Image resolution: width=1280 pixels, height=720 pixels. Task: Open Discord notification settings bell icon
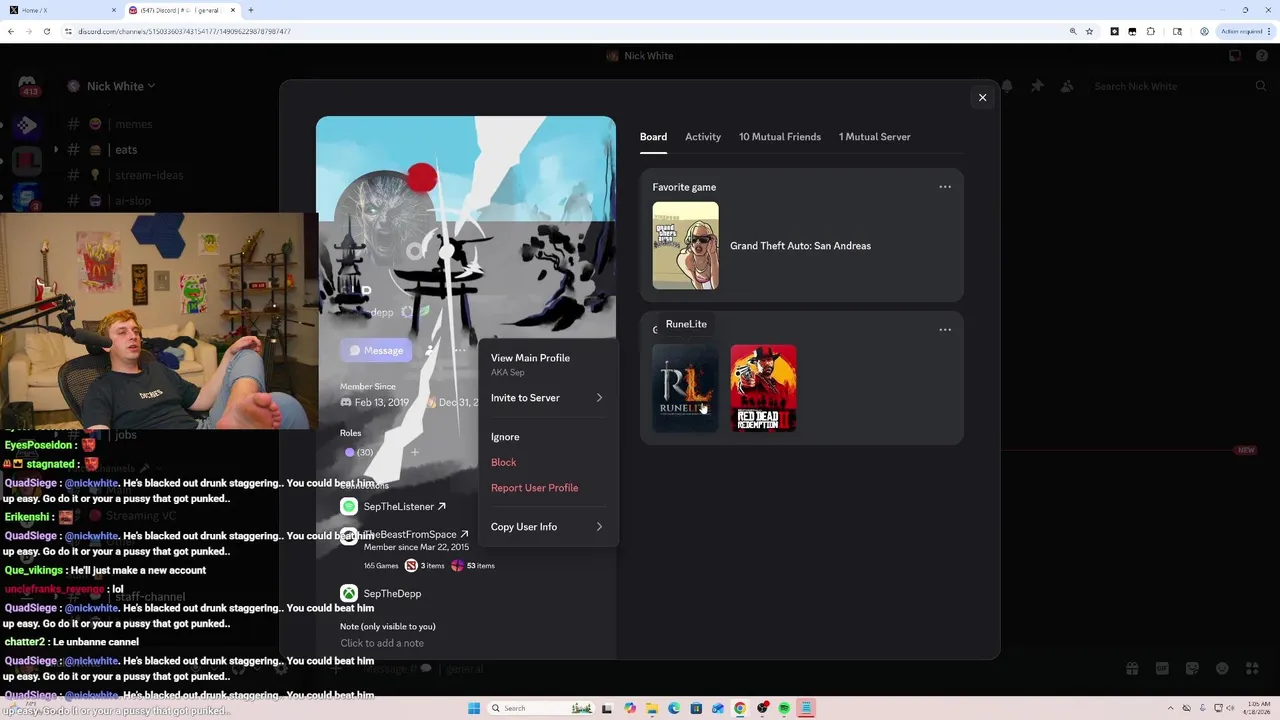coord(1007,86)
